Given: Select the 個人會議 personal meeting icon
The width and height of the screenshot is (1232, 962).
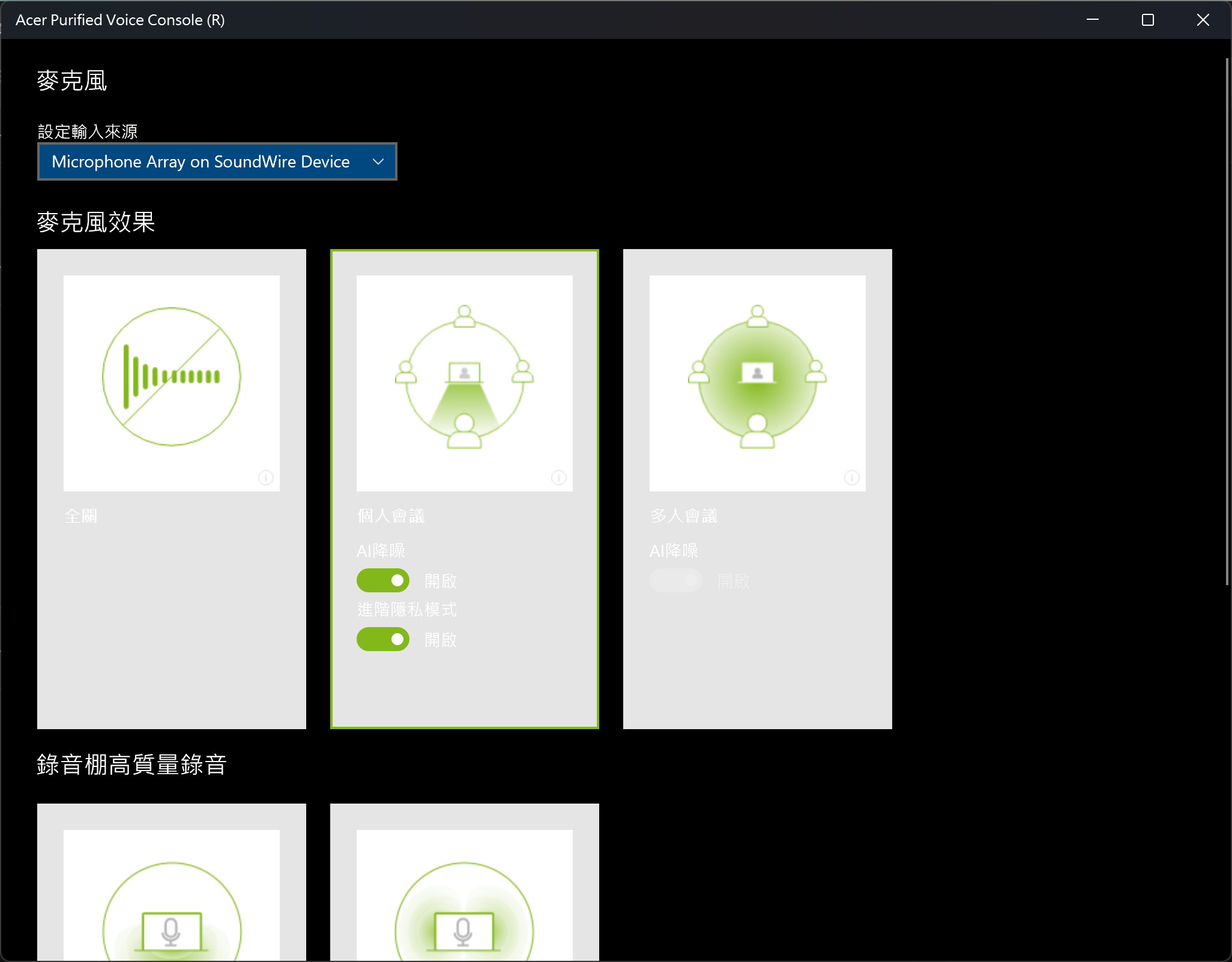Looking at the screenshot, I should [x=464, y=377].
